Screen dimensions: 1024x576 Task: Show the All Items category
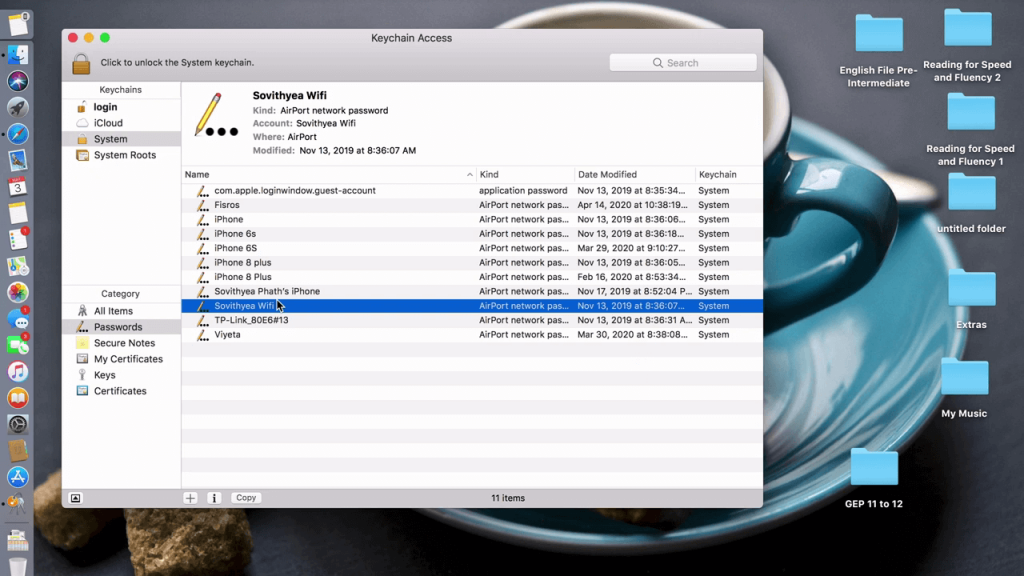tap(113, 311)
